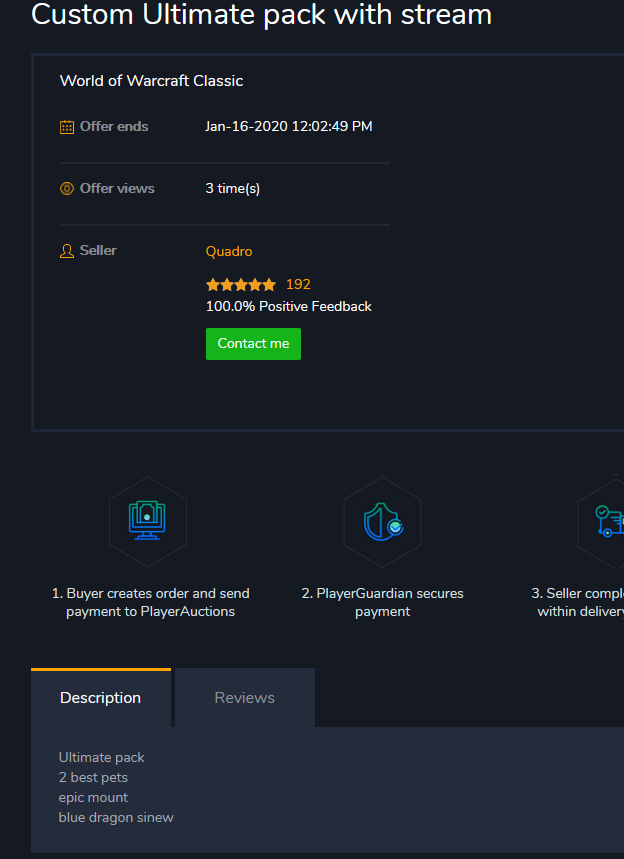Click the calendar icon beside Offer ends
Viewport: 624px width, 859px height.
(x=67, y=127)
